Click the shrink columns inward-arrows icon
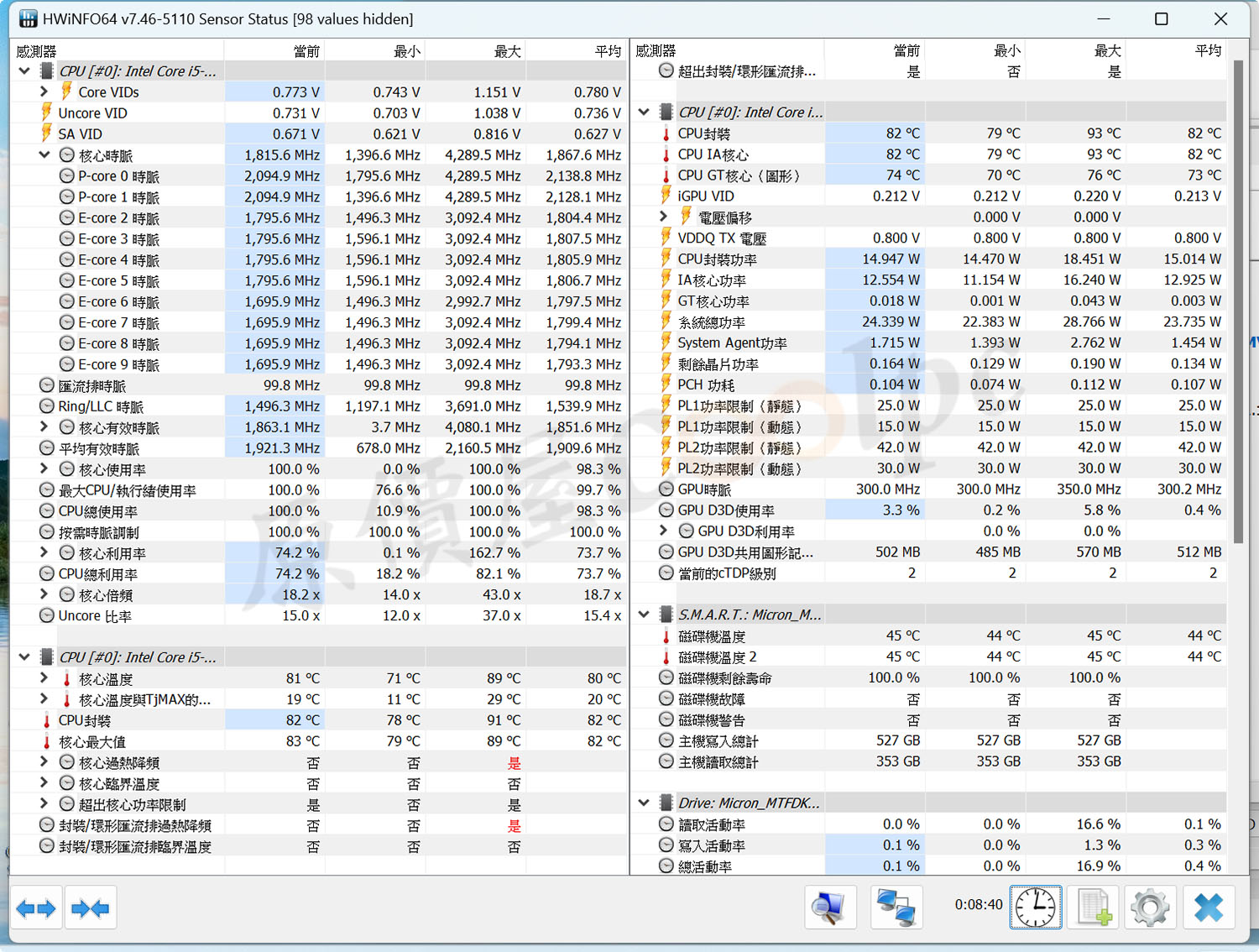This screenshot has width=1259, height=952. [91, 908]
